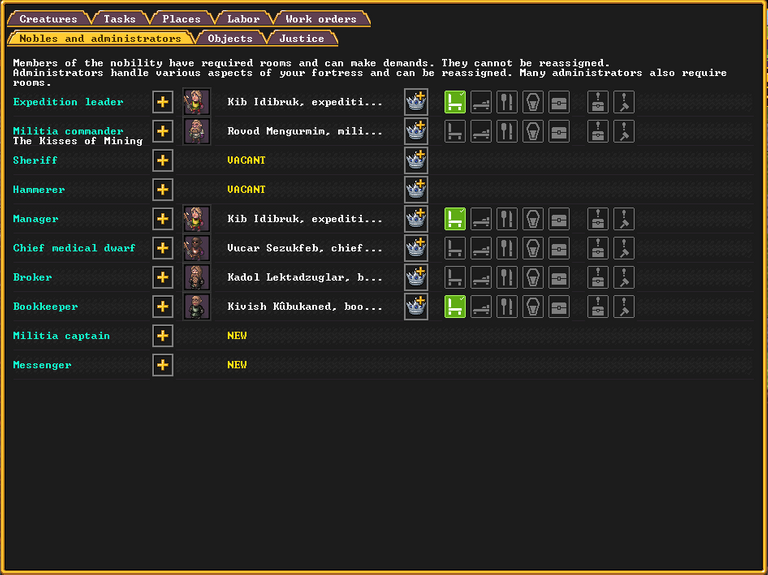Click hammer demand icon for Chief medical dwarf
Image resolution: width=768 pixels, height=575 pixels.
[x=624, y=248]
